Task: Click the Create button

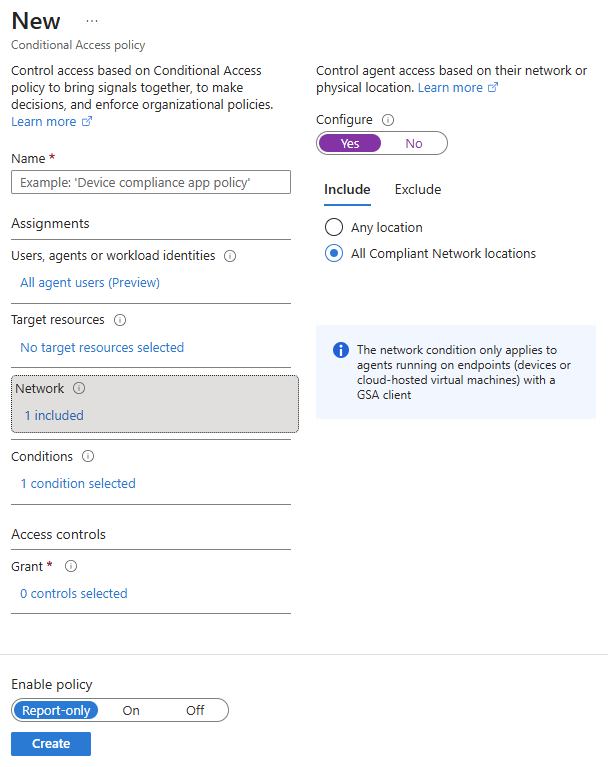Action: 51,744
